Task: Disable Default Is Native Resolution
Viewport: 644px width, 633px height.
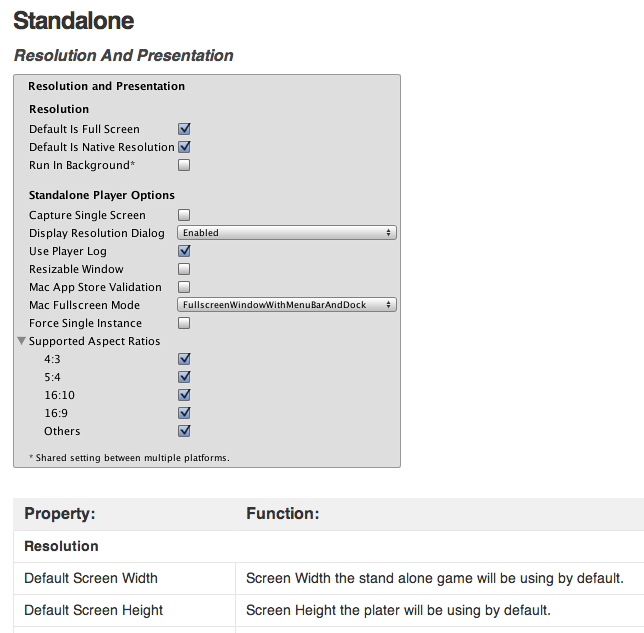Action: pos(184,147)
